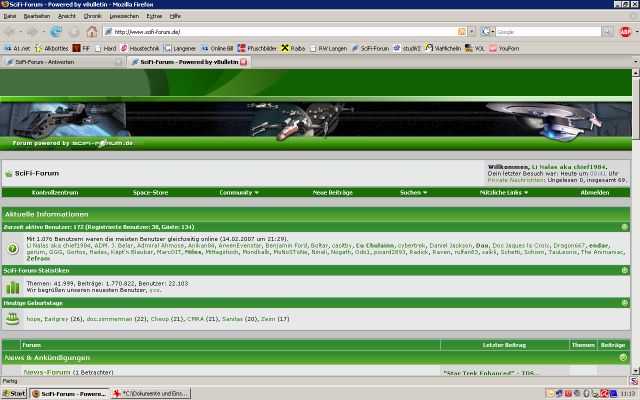Click the Reload page icon
This screenshot has height=400, width=640.
57,31
